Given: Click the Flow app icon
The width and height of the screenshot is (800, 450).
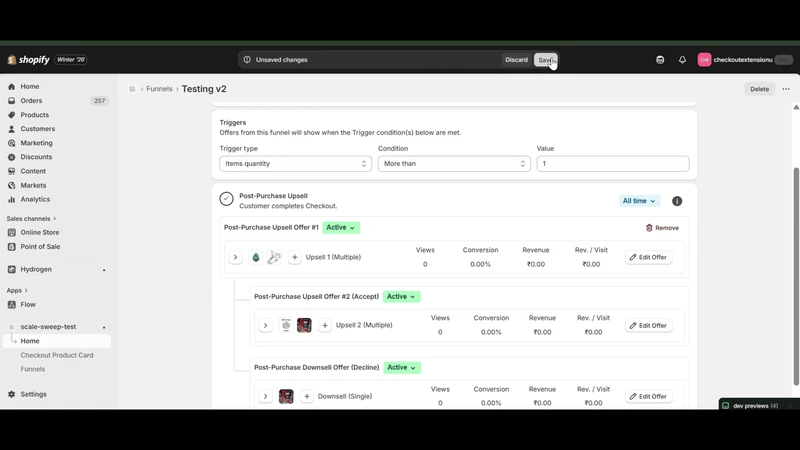Looking at the screenshot, I should click(12, 305).
